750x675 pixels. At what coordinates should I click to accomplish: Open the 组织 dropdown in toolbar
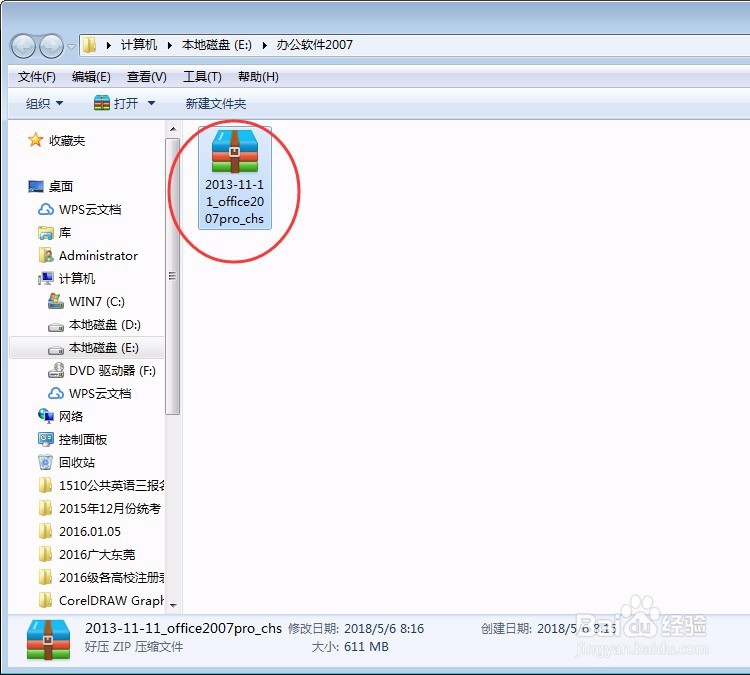[x=44, y=103]
